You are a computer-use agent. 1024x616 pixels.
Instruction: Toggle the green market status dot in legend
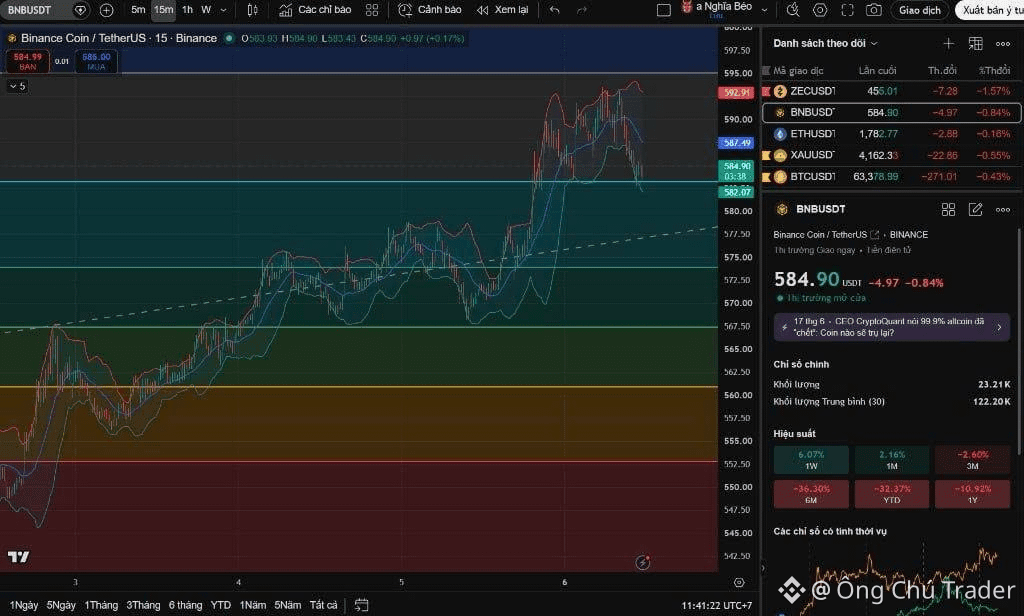coord(229,39)
